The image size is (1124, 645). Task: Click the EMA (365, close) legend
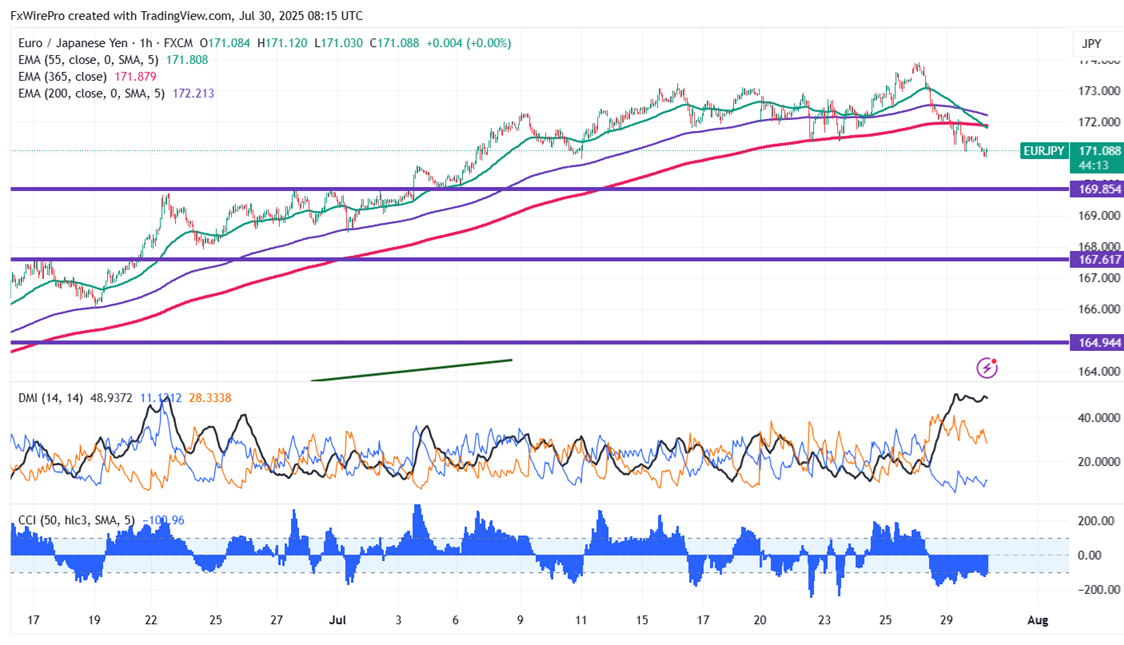(x=62, y=77)
